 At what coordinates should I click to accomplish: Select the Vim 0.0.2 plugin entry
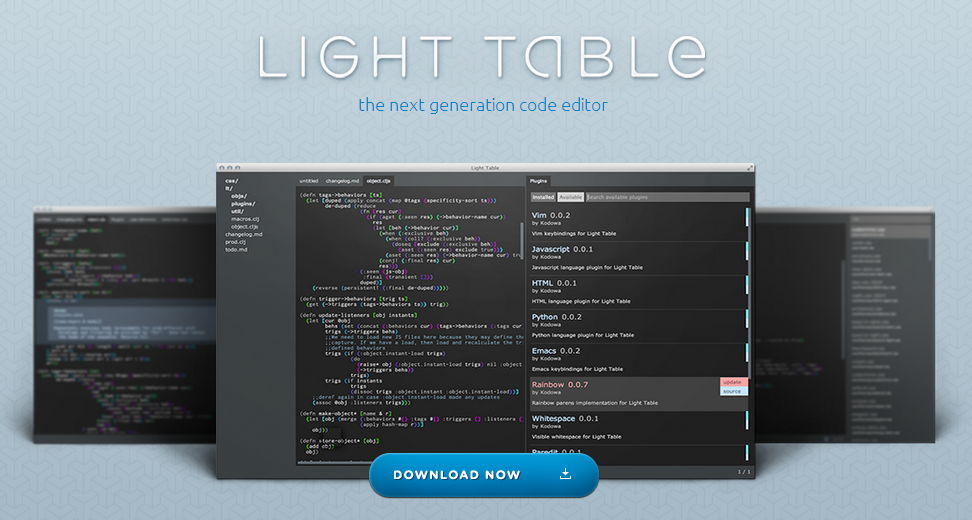pyautogui.click(x=638, y=224)
